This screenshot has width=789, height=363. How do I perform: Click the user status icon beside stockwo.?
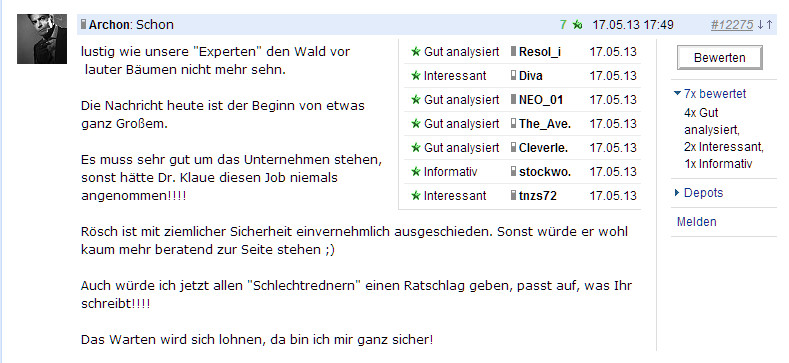(x=513, y=172)
